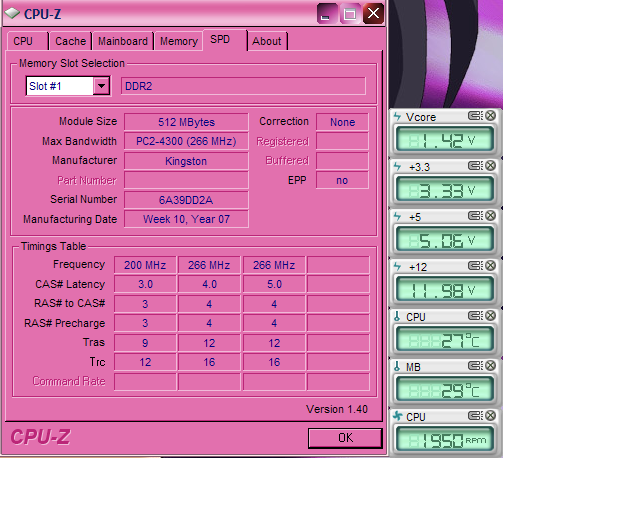The height and width of the screenshot is (512, 640).
Task: Maximize the CPU-Z window
Action: (x=350, y=14)
